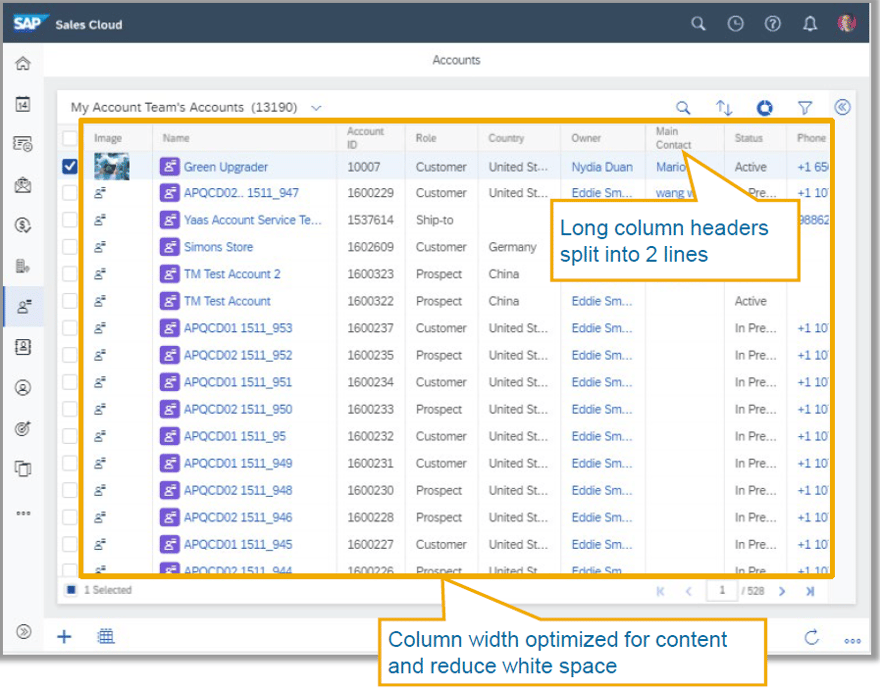
Task: Select the Germany country cell
Action: click(x=512, y=247)
